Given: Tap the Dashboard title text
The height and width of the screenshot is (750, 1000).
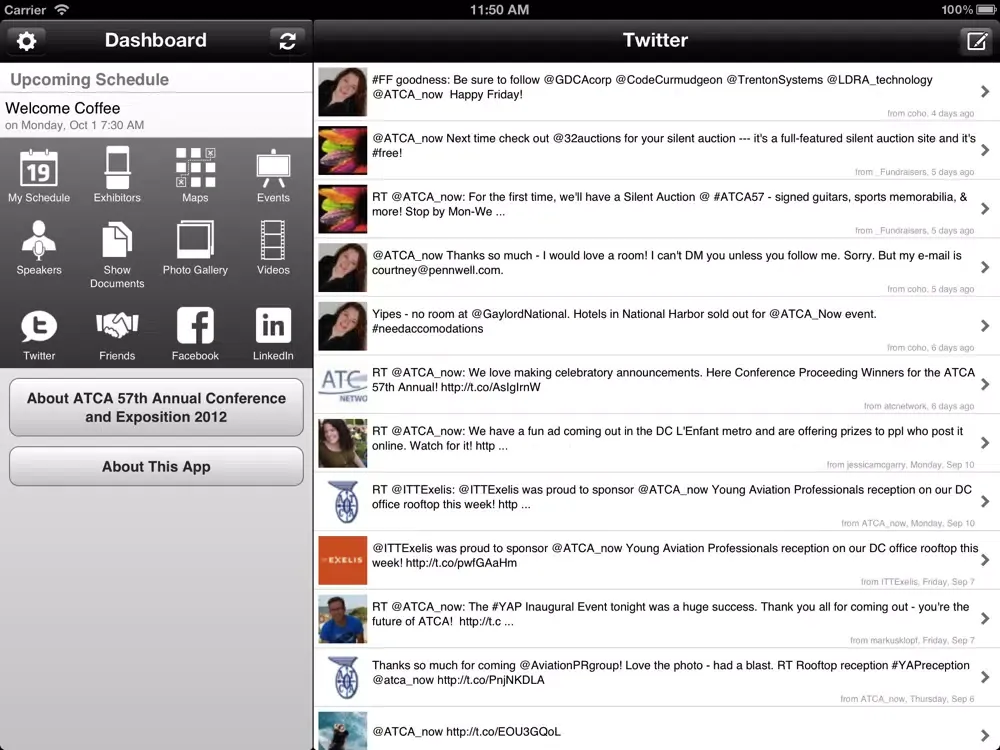Looking at the screenshot, I should pyautogui.click(x=156, y=40).
